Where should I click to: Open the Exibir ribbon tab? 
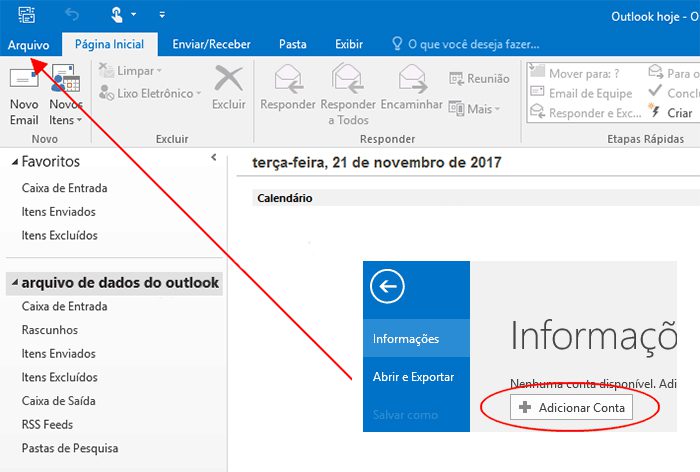point(349,44)
